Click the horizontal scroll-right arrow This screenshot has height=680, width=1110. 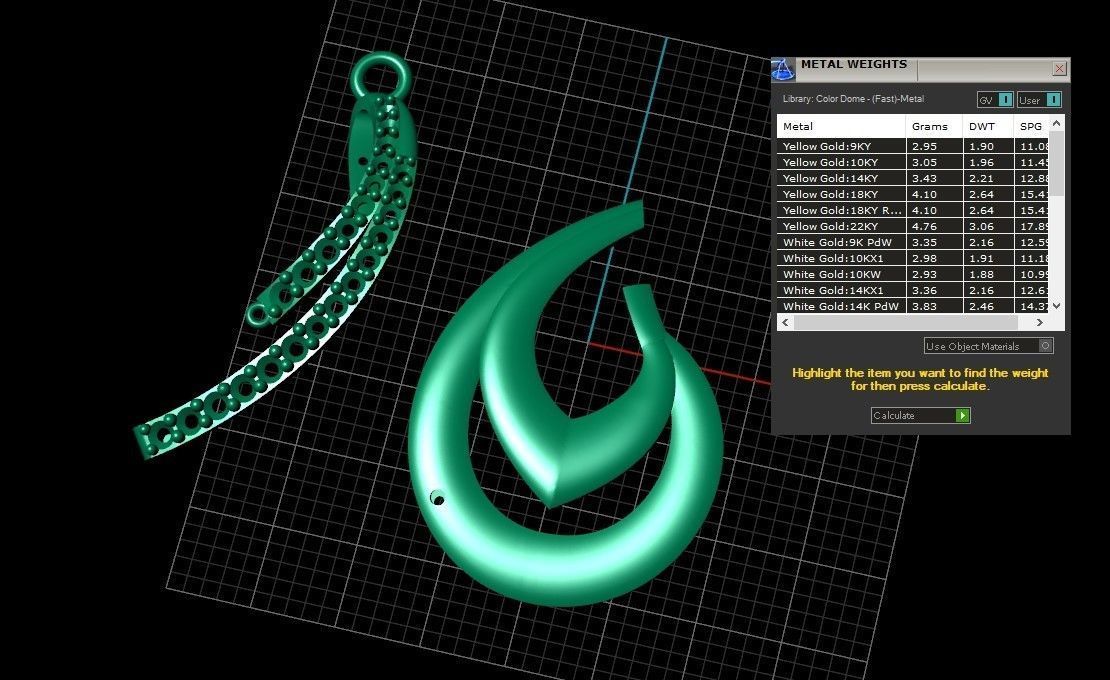coord(1039,323)
